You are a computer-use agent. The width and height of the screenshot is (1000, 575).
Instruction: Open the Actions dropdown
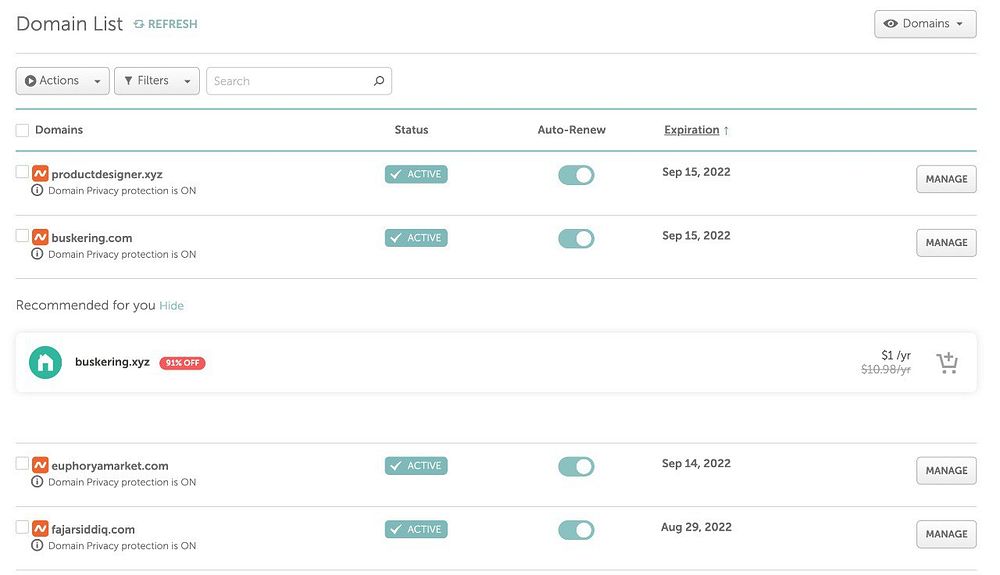tap(62, 81)
